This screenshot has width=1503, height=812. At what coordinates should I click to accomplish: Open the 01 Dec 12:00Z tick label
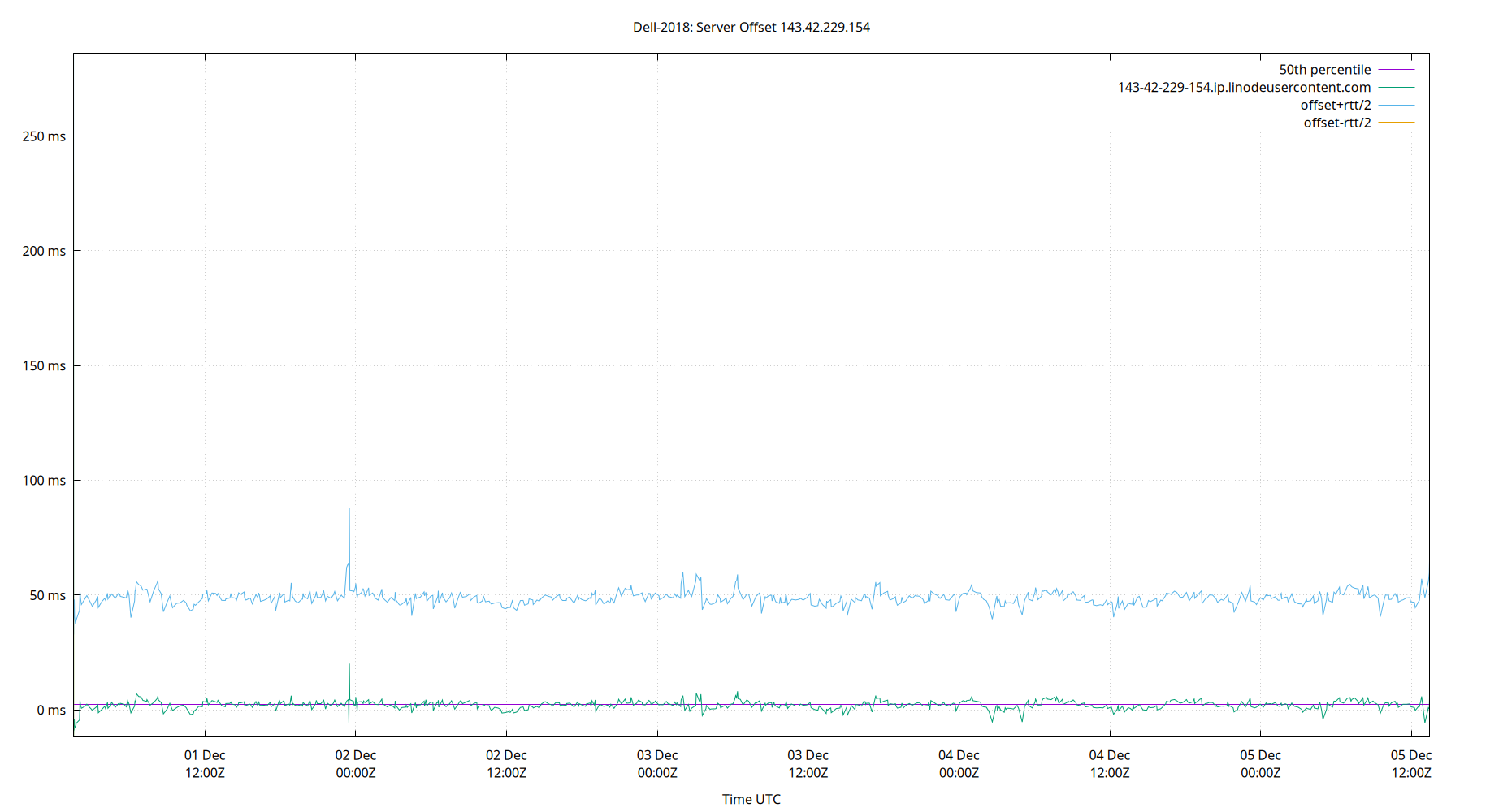tap(206, 764)
